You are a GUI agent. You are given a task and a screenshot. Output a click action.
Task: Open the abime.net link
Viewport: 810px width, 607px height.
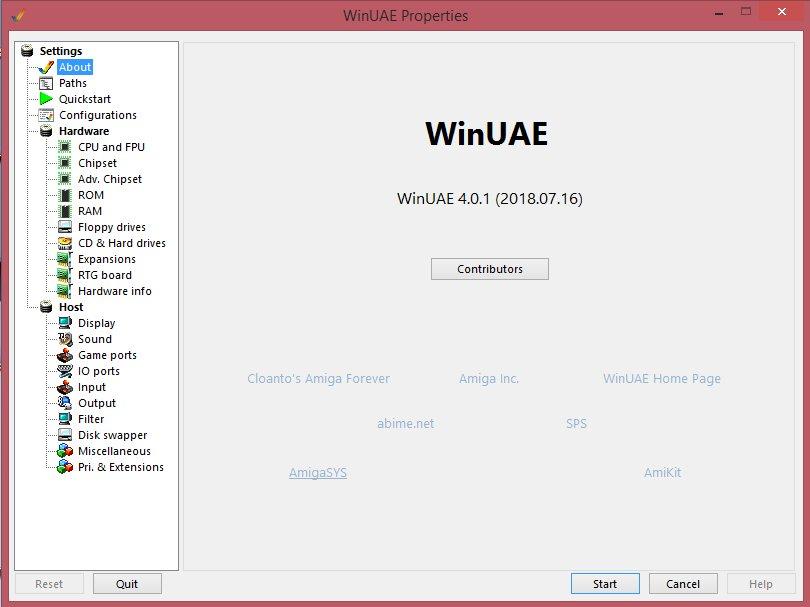point(406,424)
